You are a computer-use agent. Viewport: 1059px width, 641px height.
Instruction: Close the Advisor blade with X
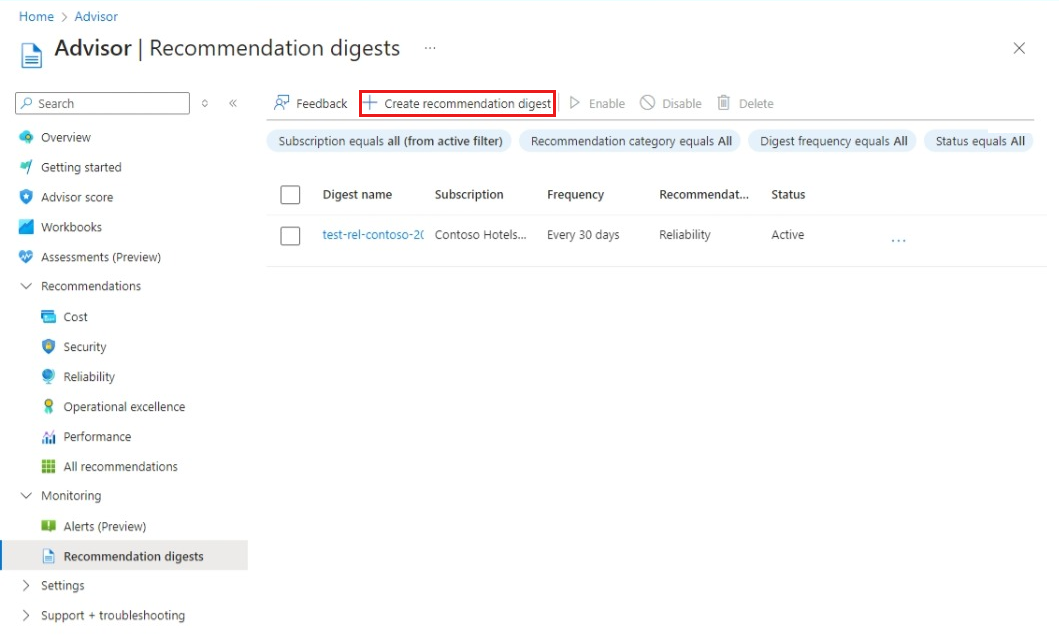coord(1019,48)
